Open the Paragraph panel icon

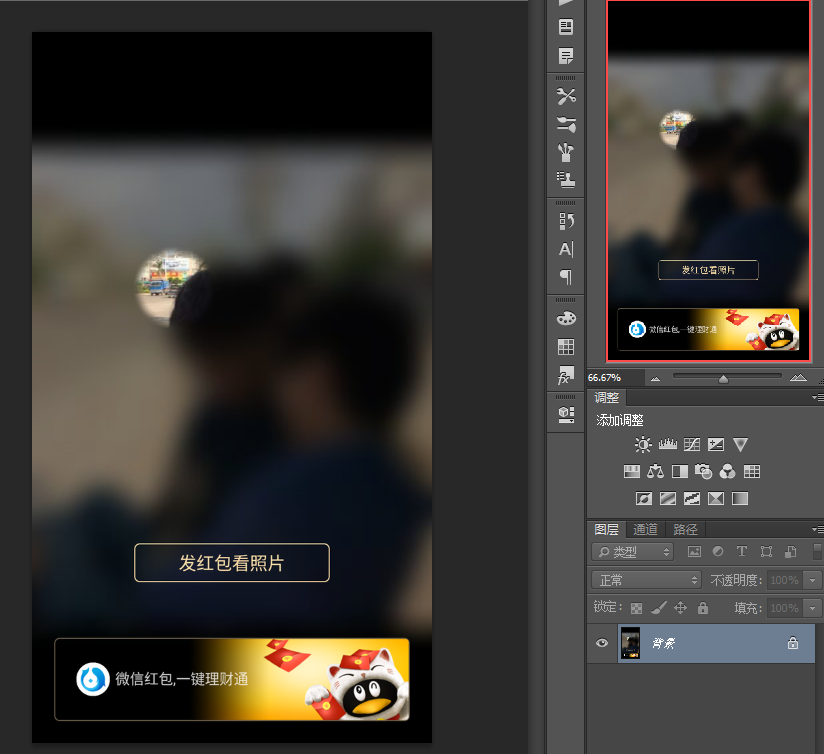pos(566,276)
